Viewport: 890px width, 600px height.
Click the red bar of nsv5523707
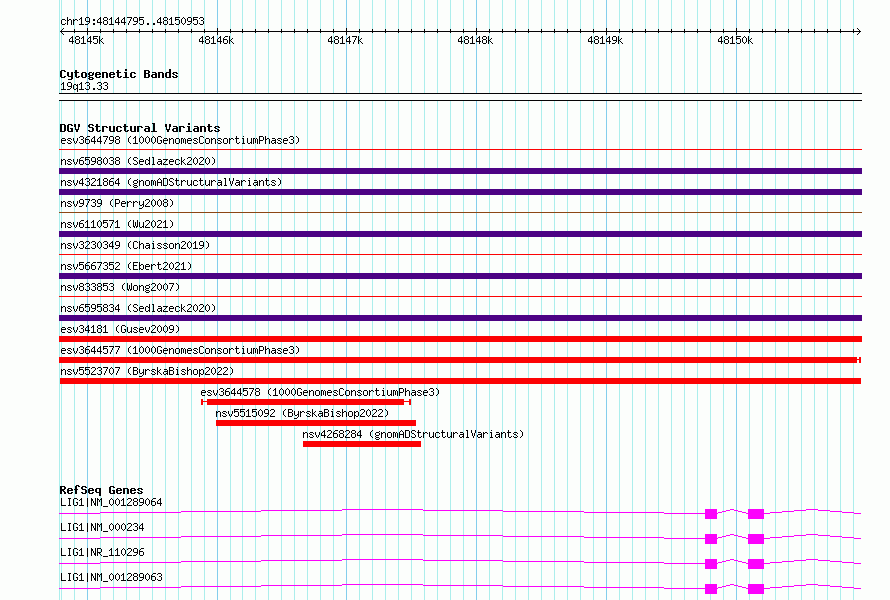[460, 381]
